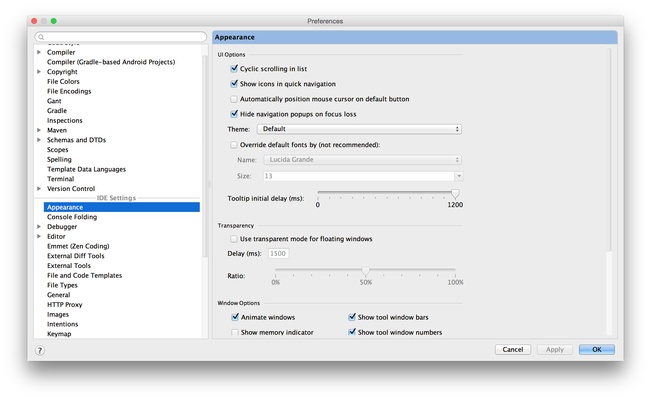Expand the Maven tree node
Viewport: 651px width, 400px height.
click(x=39, y=130)
